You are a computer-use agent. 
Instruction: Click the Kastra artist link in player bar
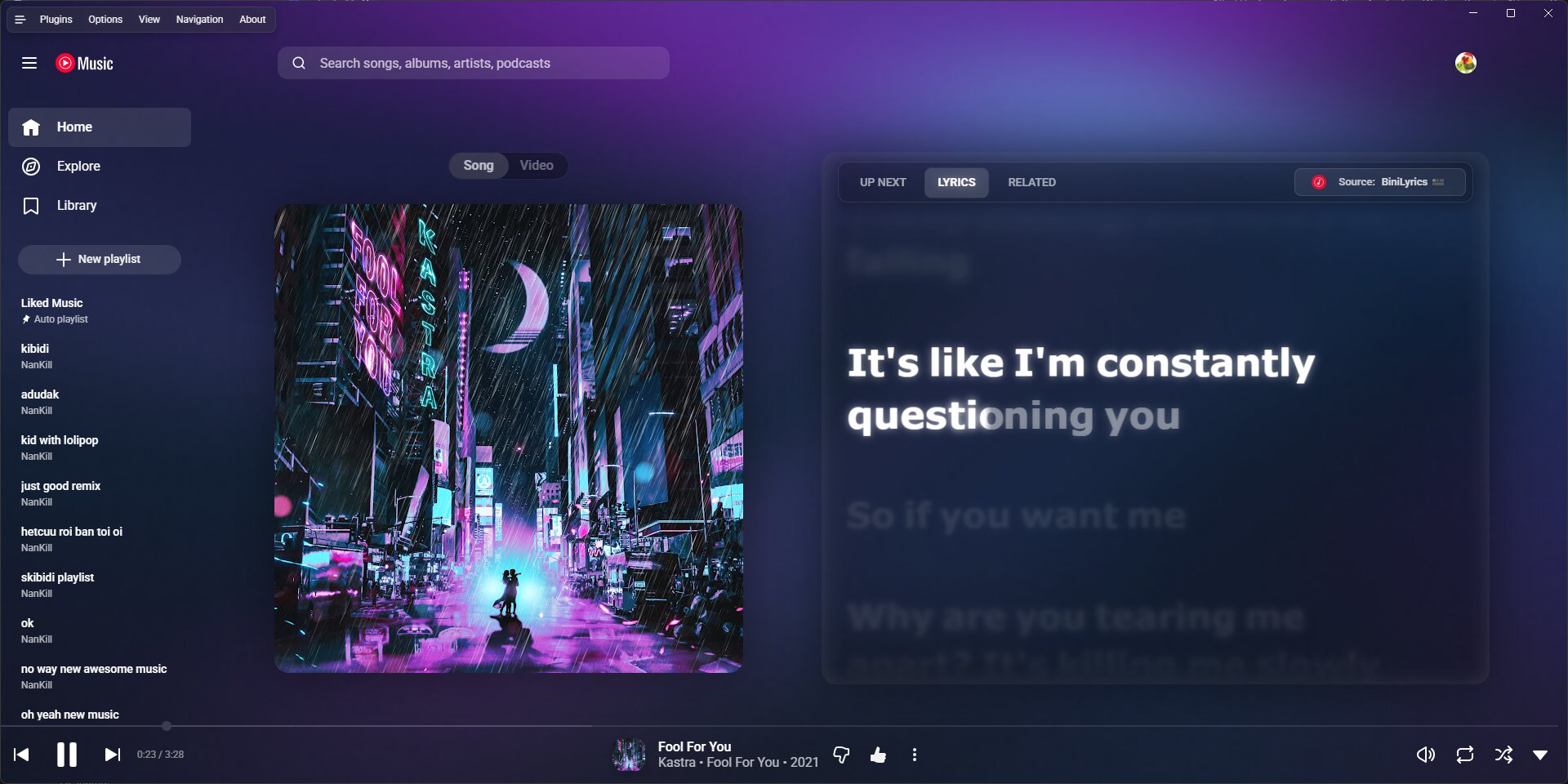coord(677,762)
